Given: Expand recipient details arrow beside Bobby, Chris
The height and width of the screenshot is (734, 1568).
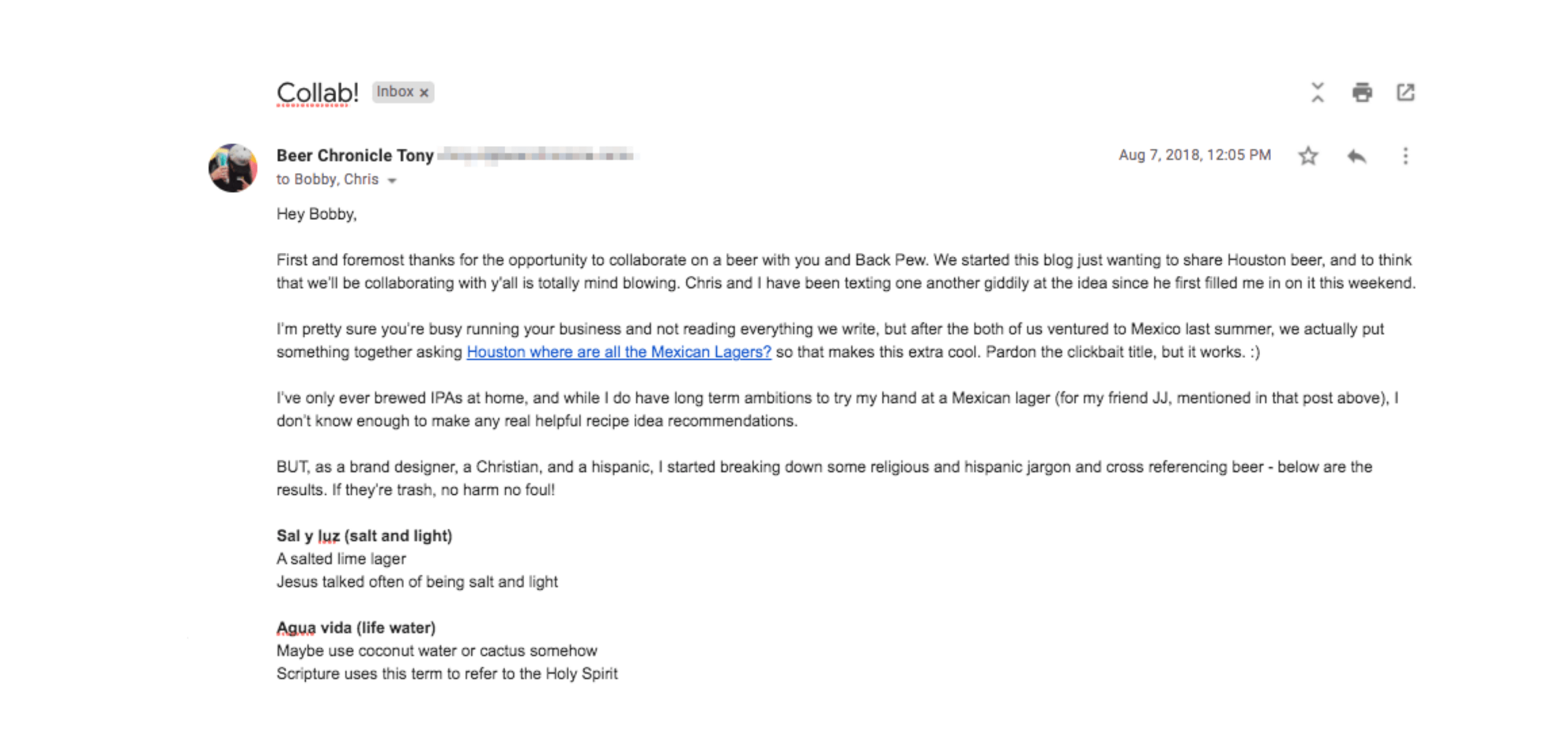Looking at the screenshot, I should pos(392,180).
